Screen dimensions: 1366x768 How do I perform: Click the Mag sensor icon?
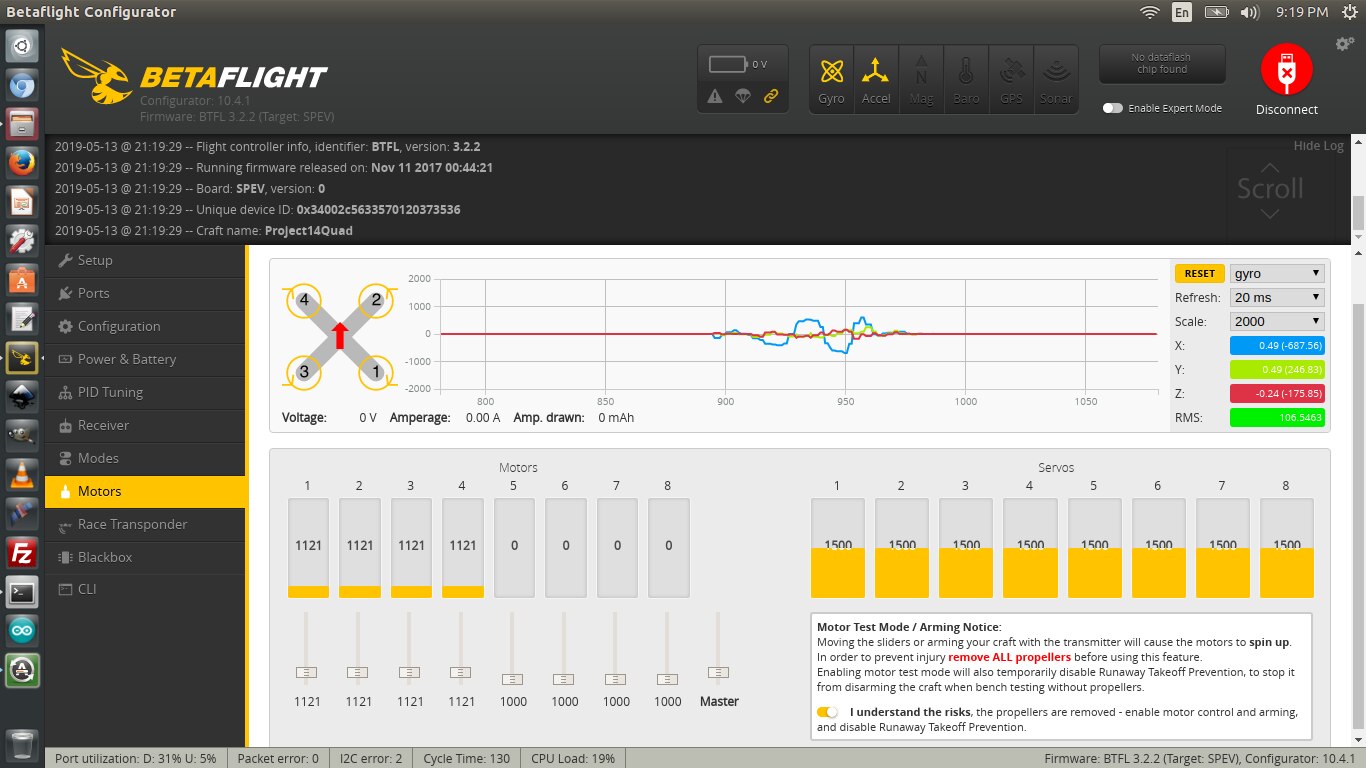pos(921,79)
